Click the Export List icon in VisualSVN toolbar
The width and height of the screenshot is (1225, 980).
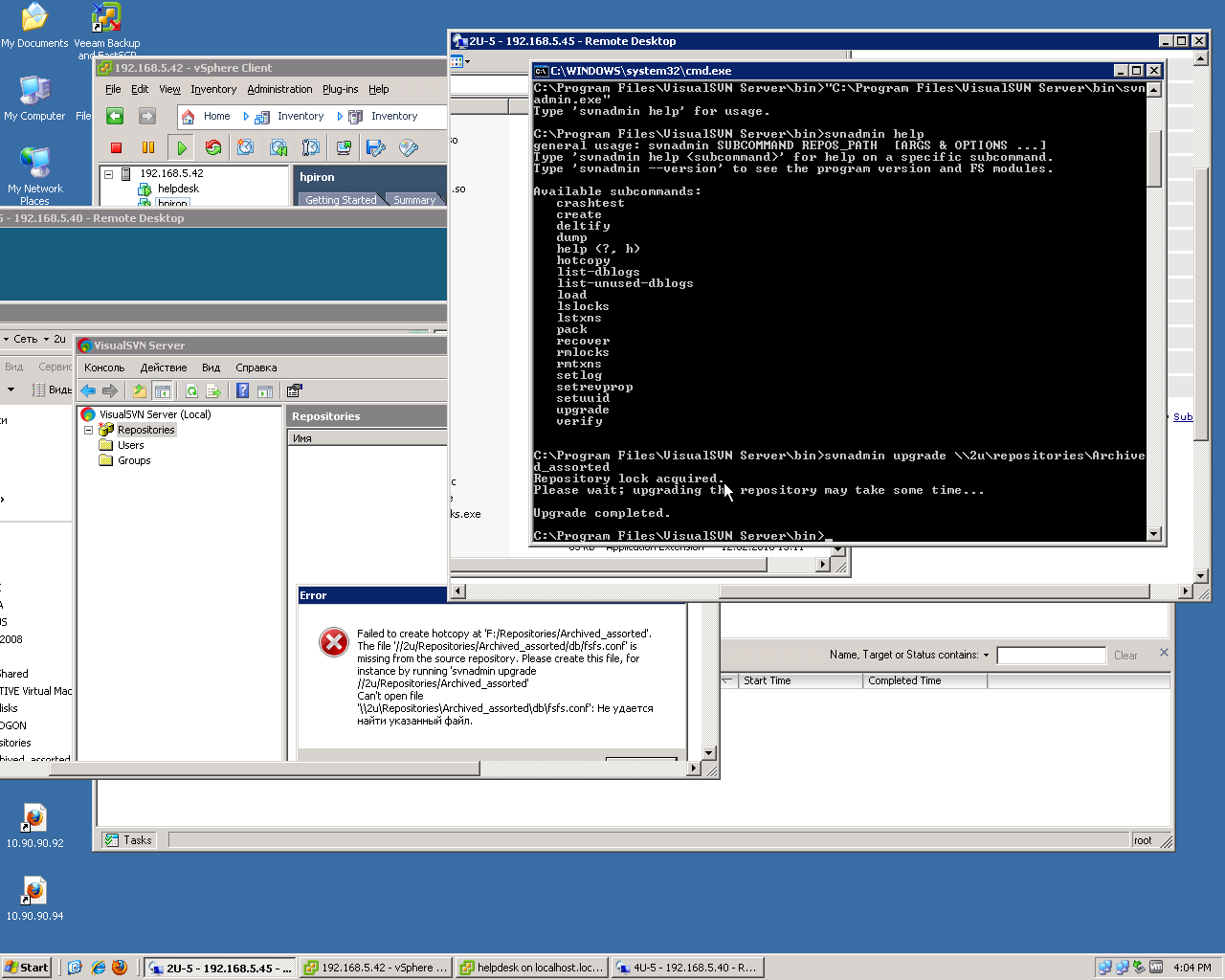tap(213, 390)
